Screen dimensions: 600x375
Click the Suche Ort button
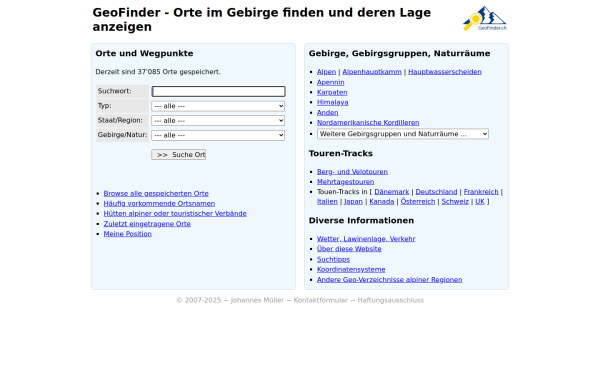(x=179, y=155)
